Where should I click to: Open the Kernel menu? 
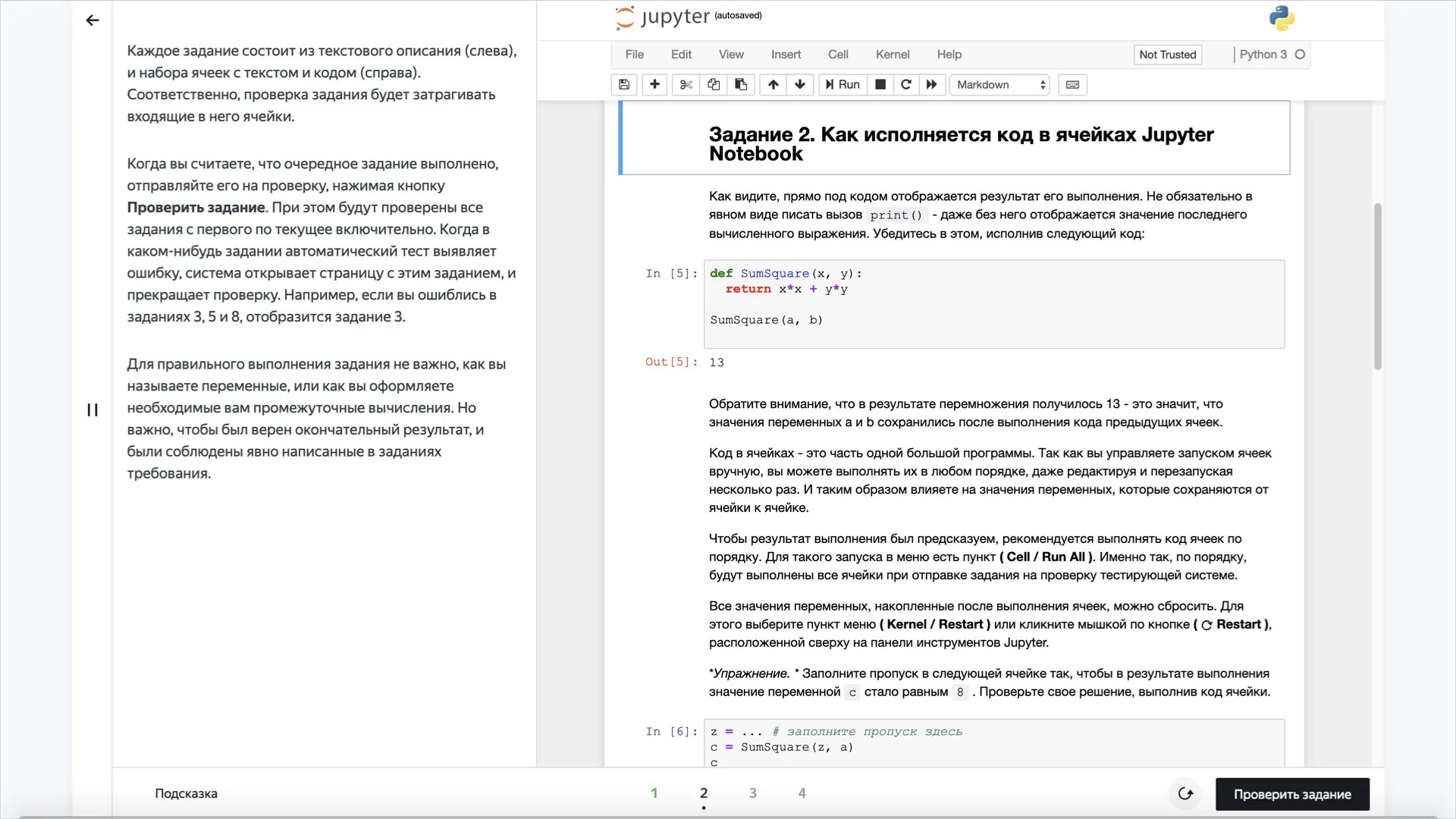[x=893, y=55]
